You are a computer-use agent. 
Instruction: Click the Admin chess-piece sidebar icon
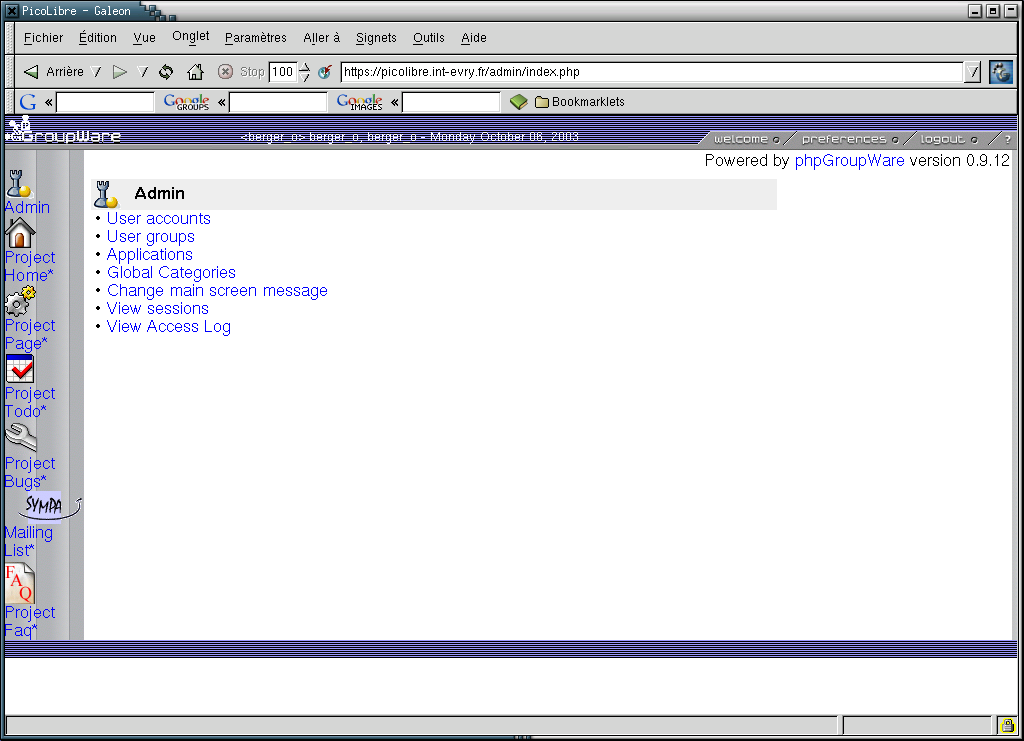[x=18, y=183]
